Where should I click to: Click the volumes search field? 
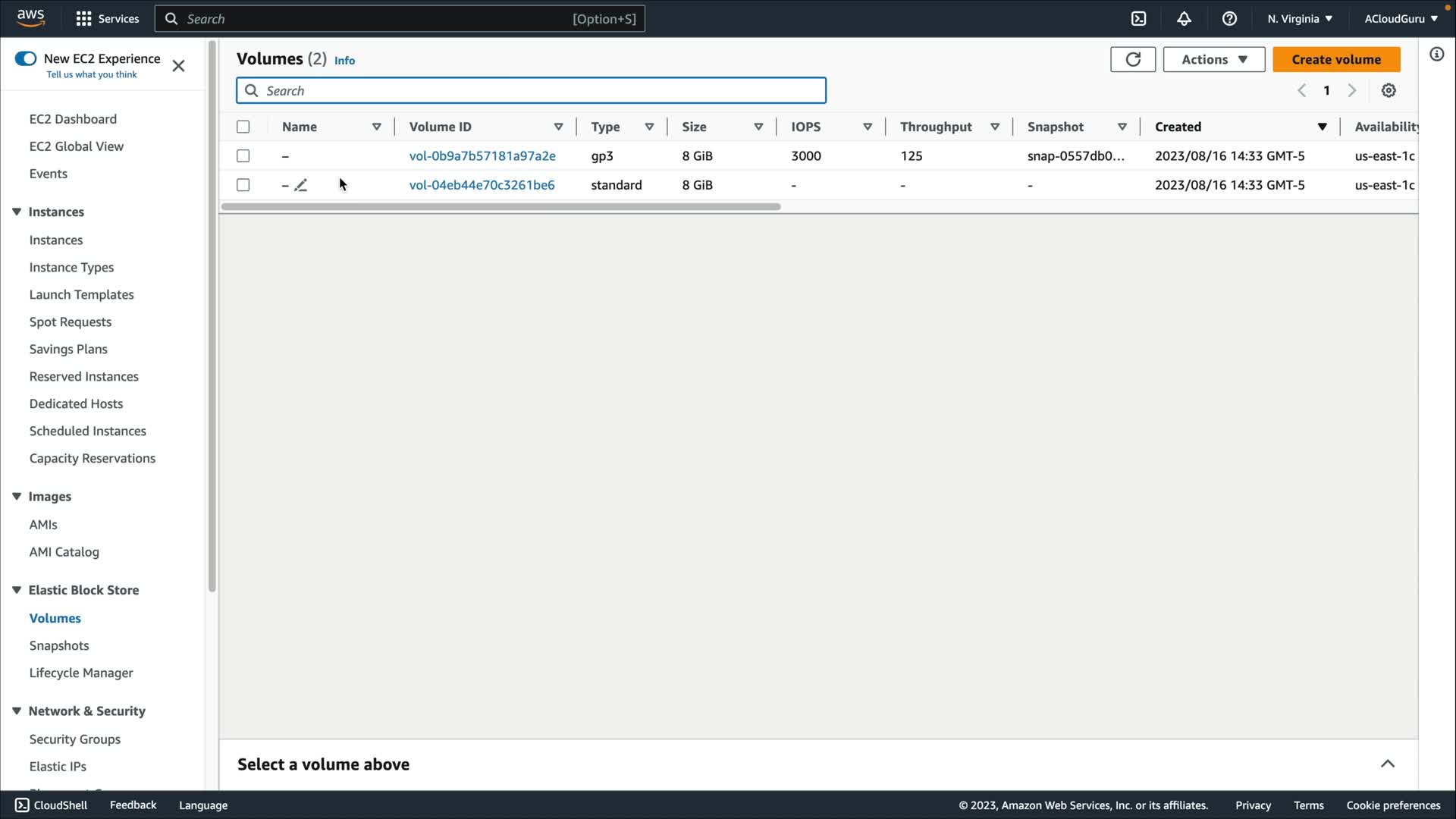tap(531, 90)
